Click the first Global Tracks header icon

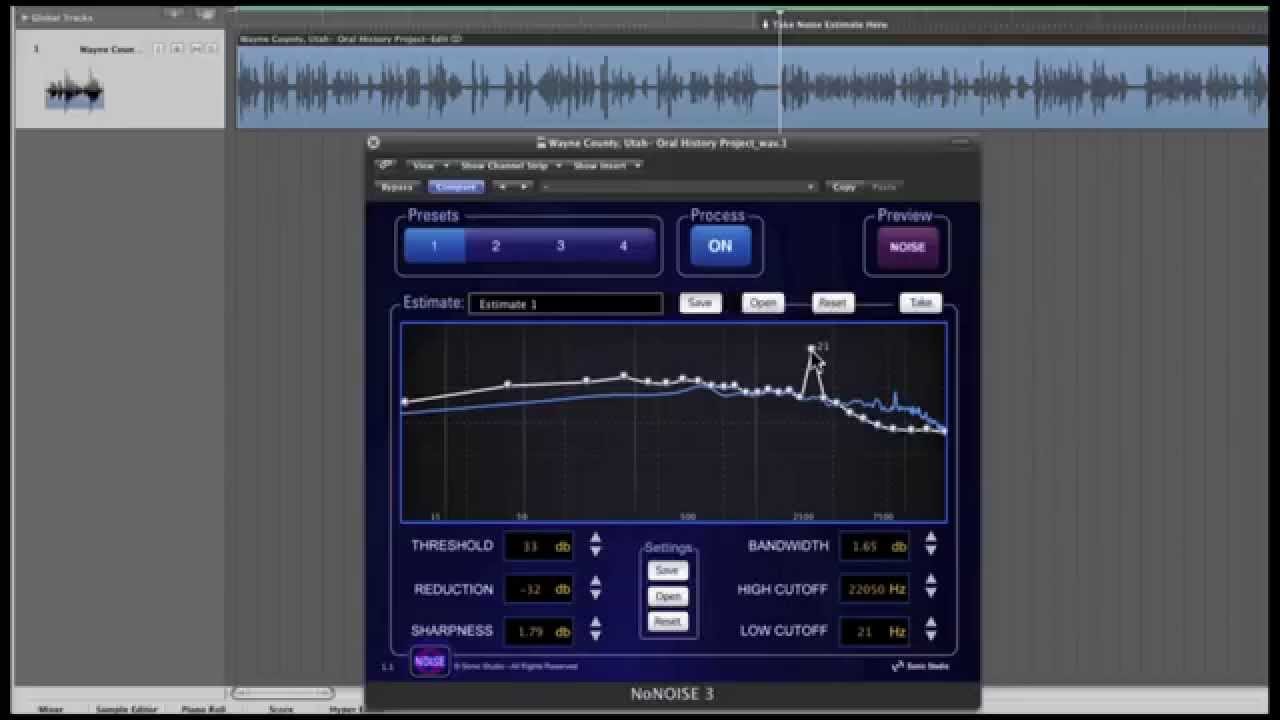(174, 15)
